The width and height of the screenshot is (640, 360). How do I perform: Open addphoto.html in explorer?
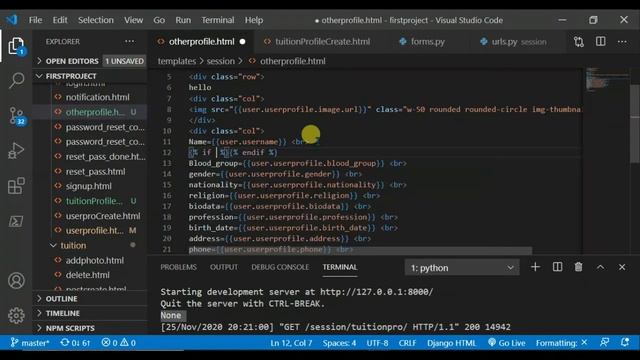click(95, 260)
